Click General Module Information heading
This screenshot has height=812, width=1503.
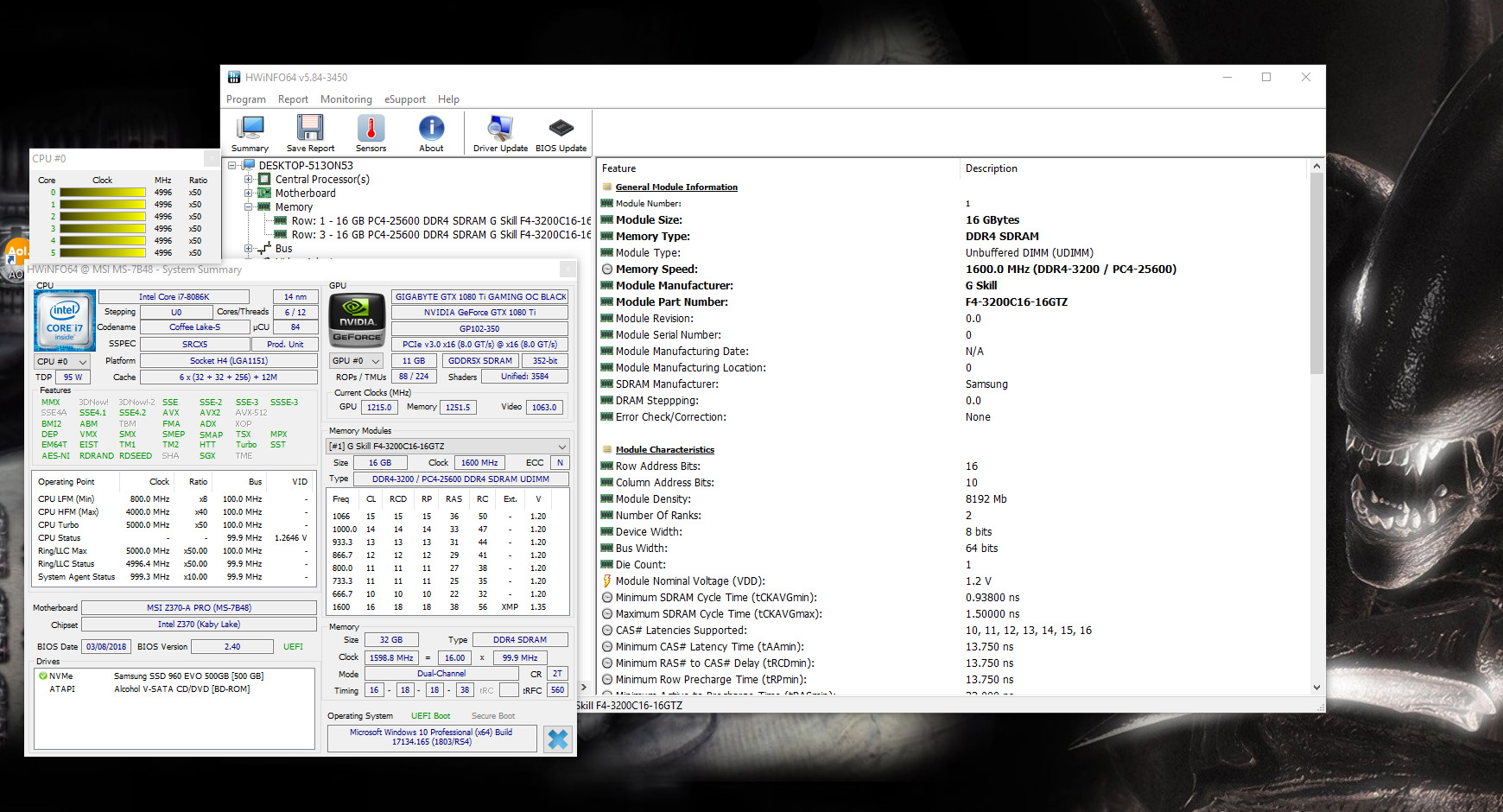pos(676,187)
